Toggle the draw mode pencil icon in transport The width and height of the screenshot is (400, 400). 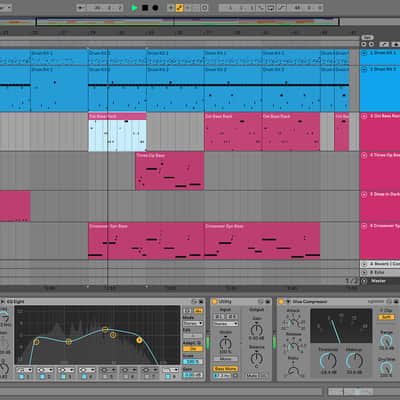282,7
